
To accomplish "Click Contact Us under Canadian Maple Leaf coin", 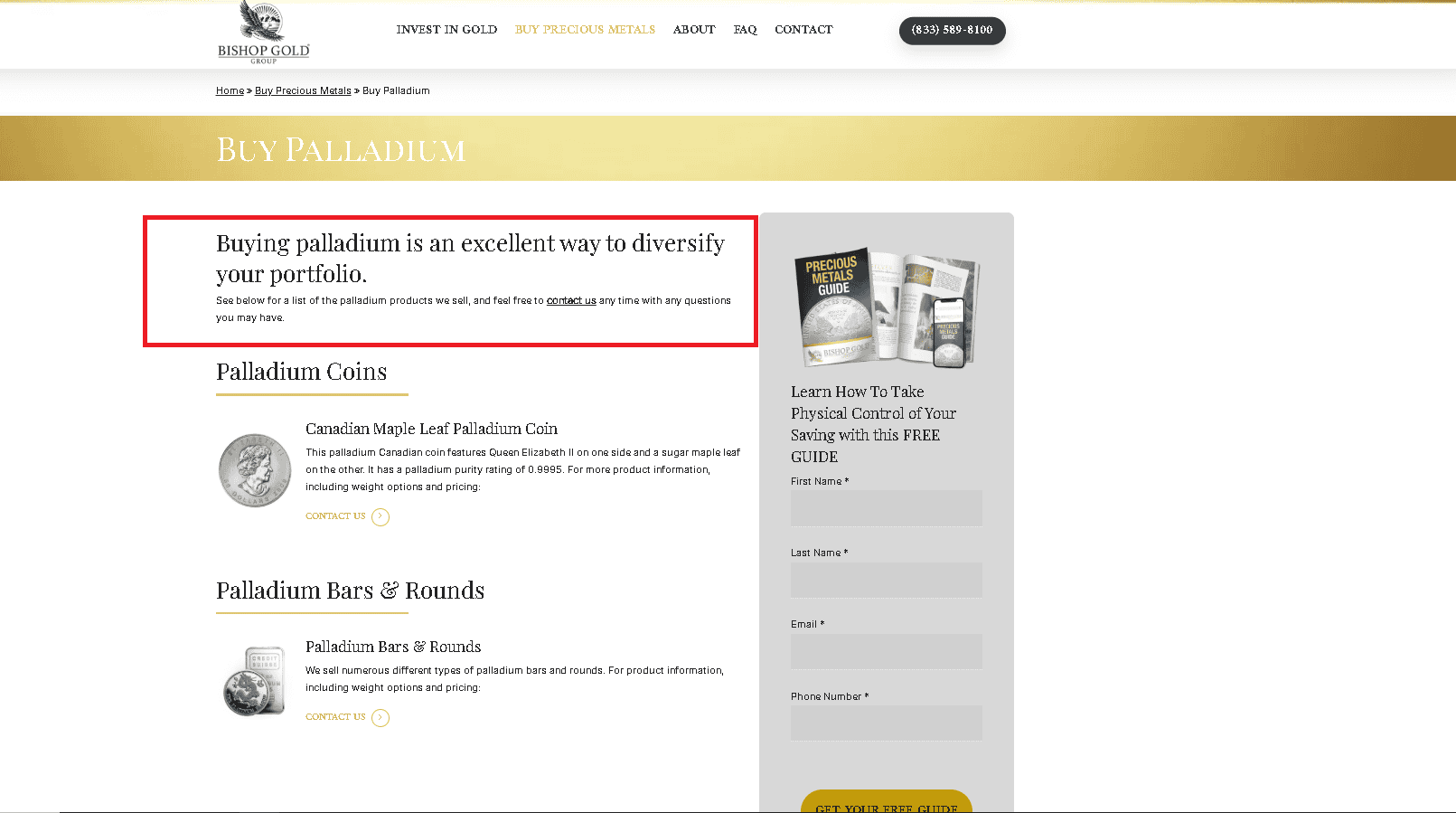I will [x=335, y=516].
